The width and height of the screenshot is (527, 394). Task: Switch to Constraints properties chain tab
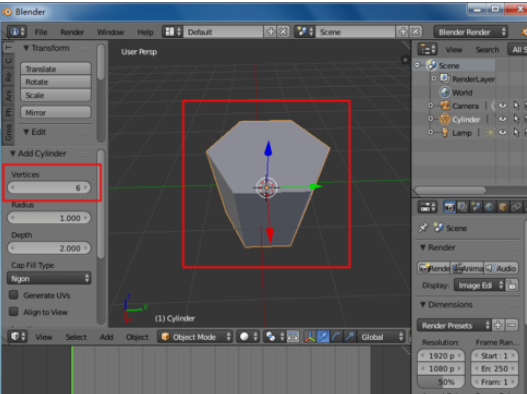pos(516,207)
